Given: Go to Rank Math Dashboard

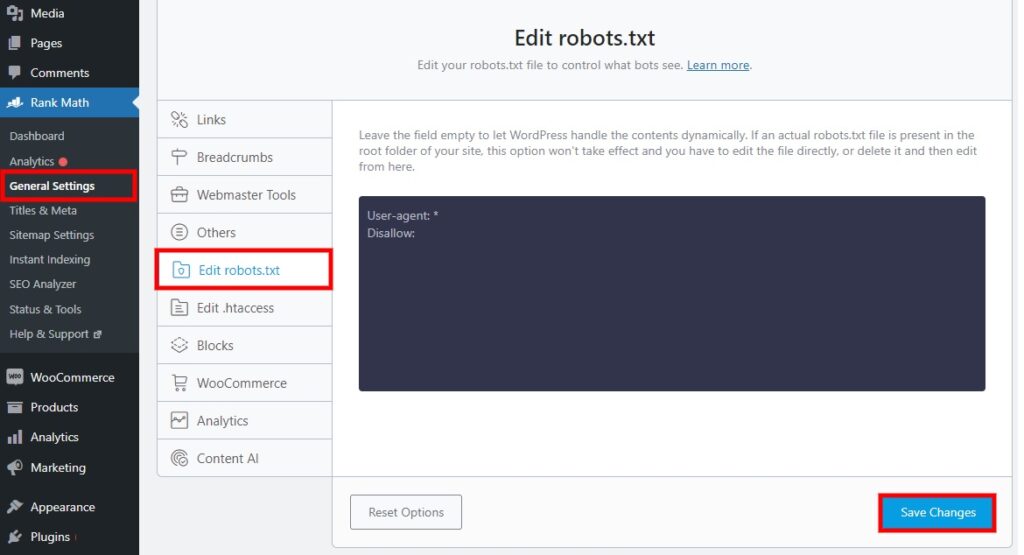Looking at the screenshot, I should coord(37,136).
